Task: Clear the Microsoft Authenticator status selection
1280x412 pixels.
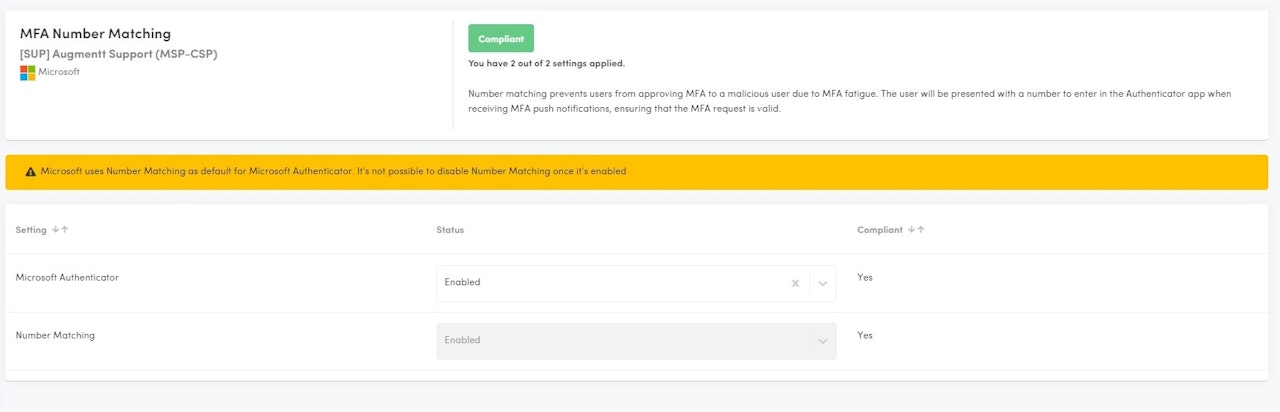Action: pos(795,283)
